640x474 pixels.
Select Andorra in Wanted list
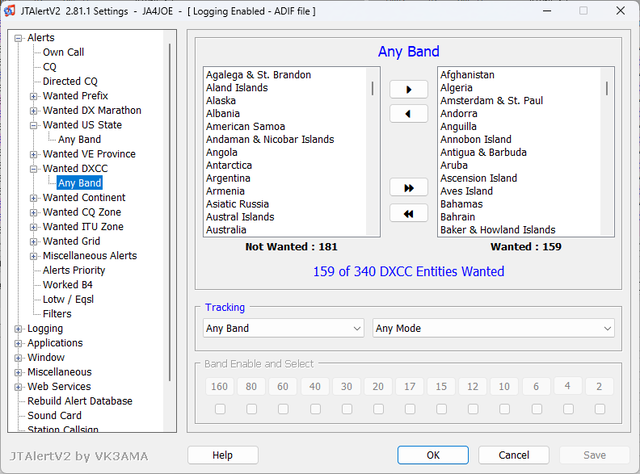[459, 114]
